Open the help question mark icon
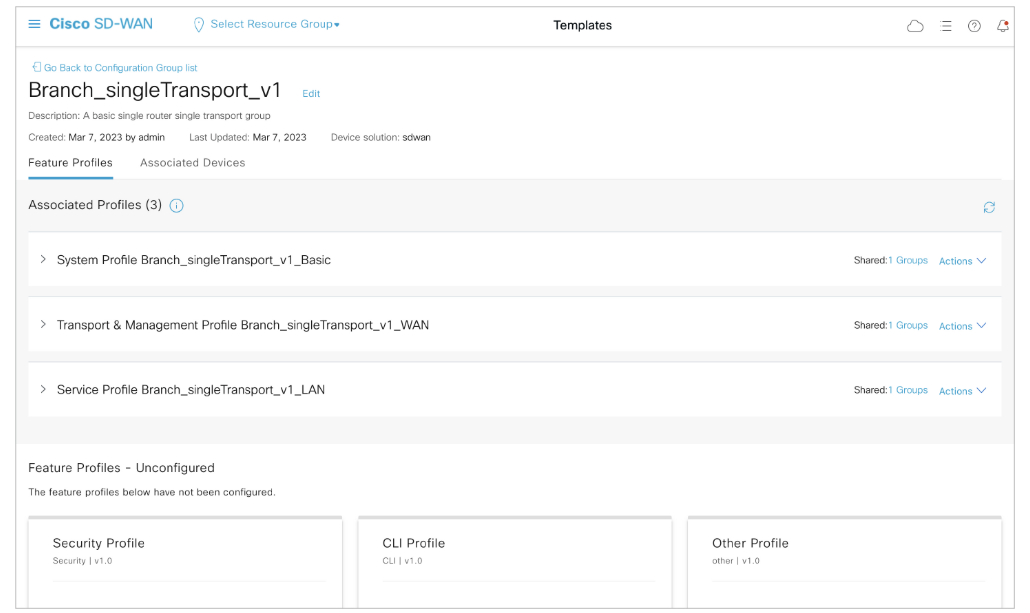The width and height of the screenshot is (1030, 613). [x=974, y=26]
